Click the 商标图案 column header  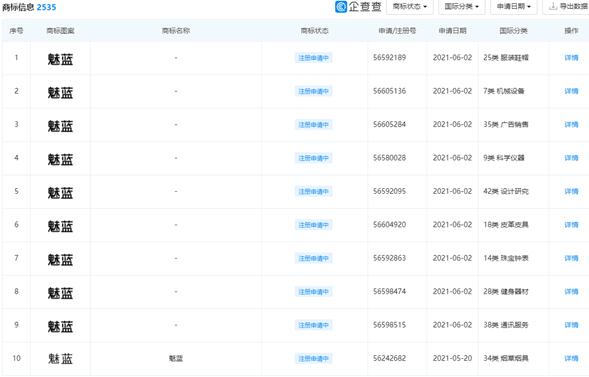pos(60,31)
